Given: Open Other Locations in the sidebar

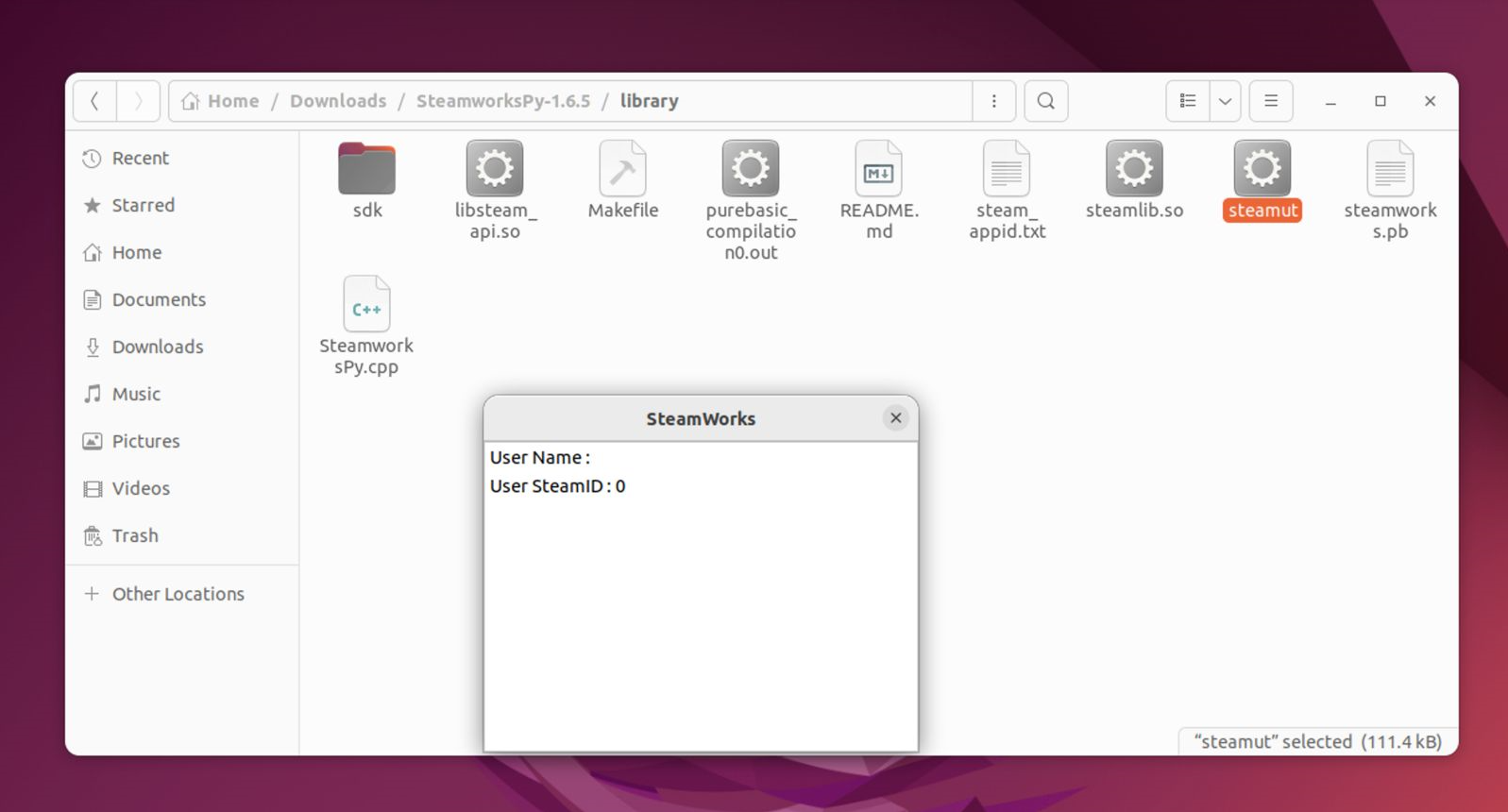Looking at the screenshot, I should pos(182,594).
